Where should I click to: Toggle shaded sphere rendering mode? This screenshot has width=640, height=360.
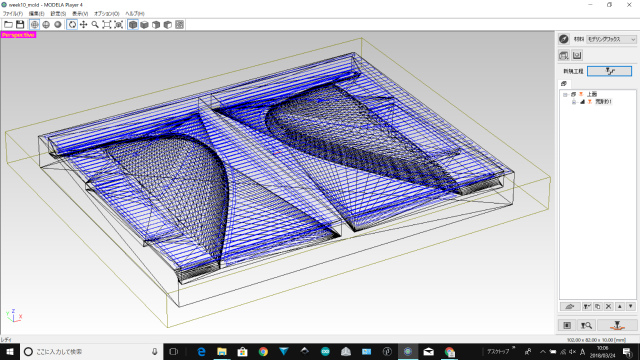click(58, 24)
